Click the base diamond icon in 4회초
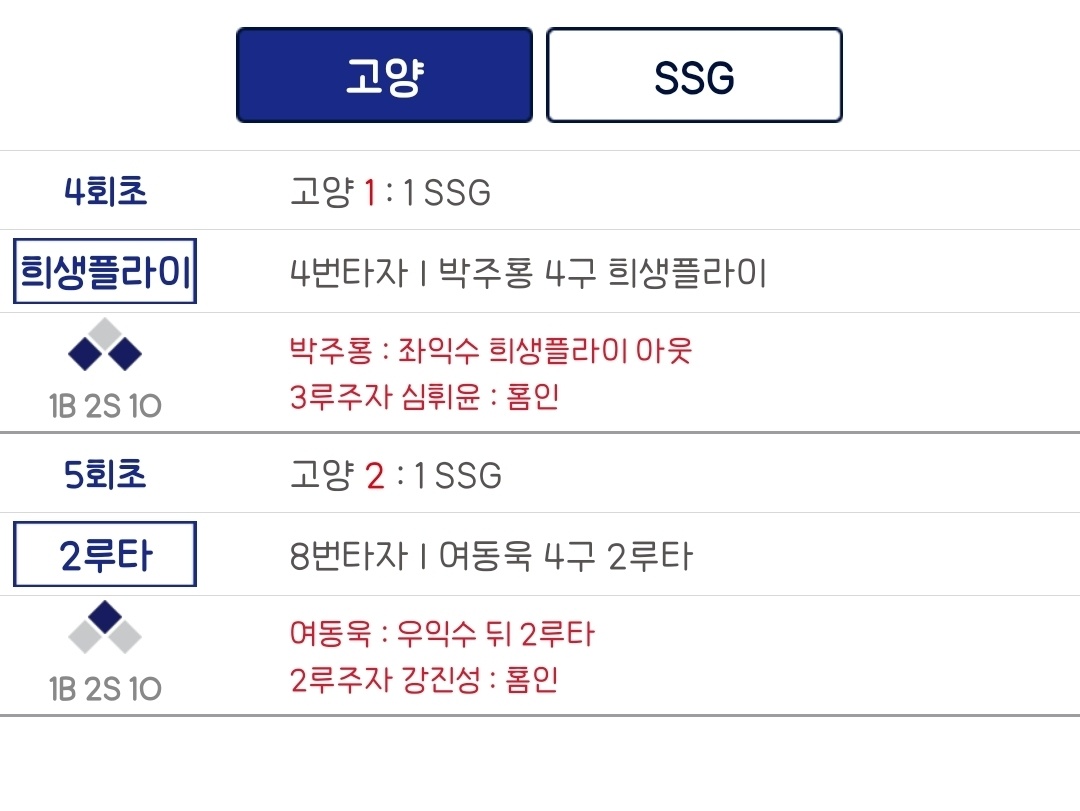The width and height of the screenshot is (1080, 811). click(105, 345)
